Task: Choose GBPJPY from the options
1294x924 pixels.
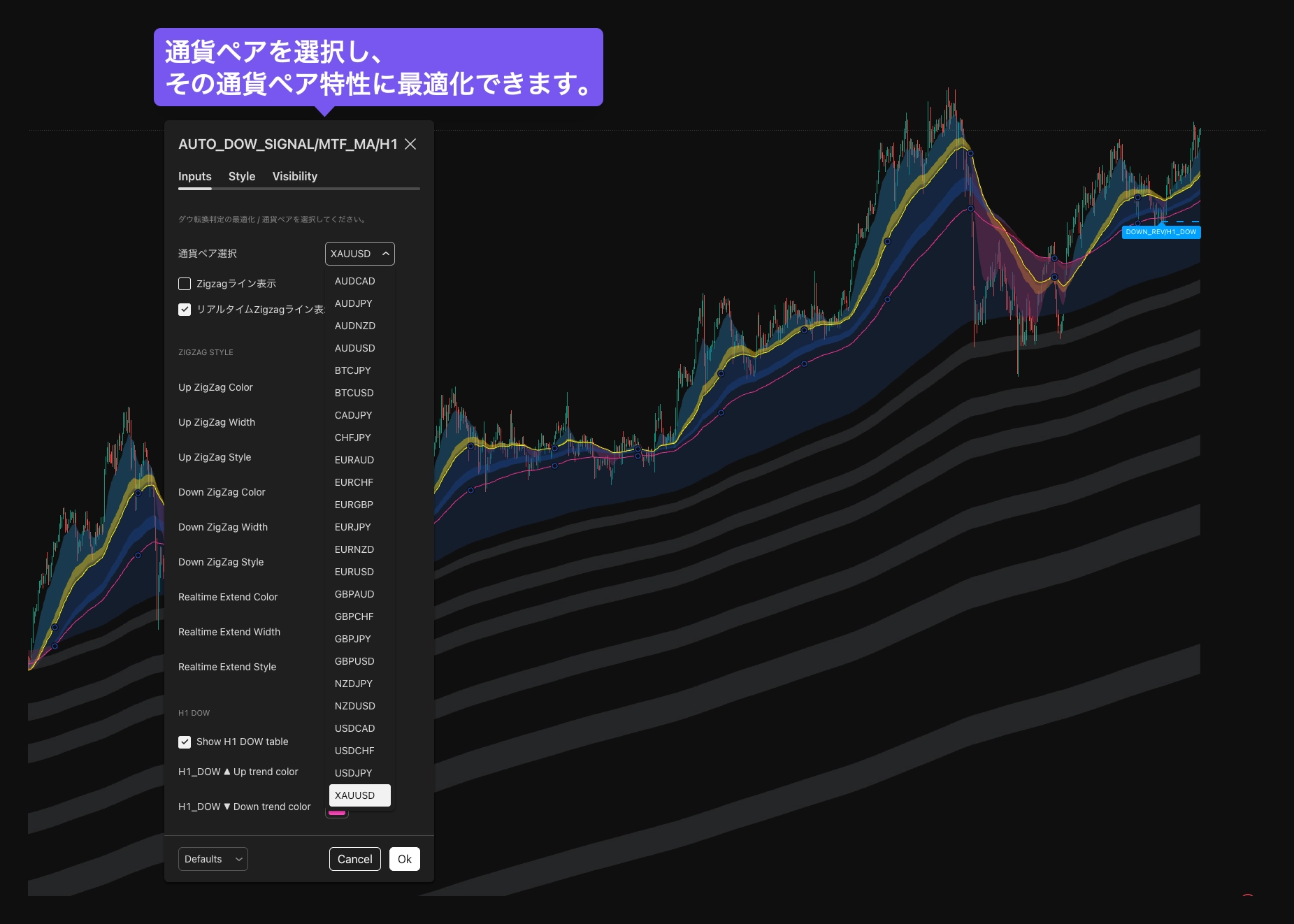Action: [360, 639]
